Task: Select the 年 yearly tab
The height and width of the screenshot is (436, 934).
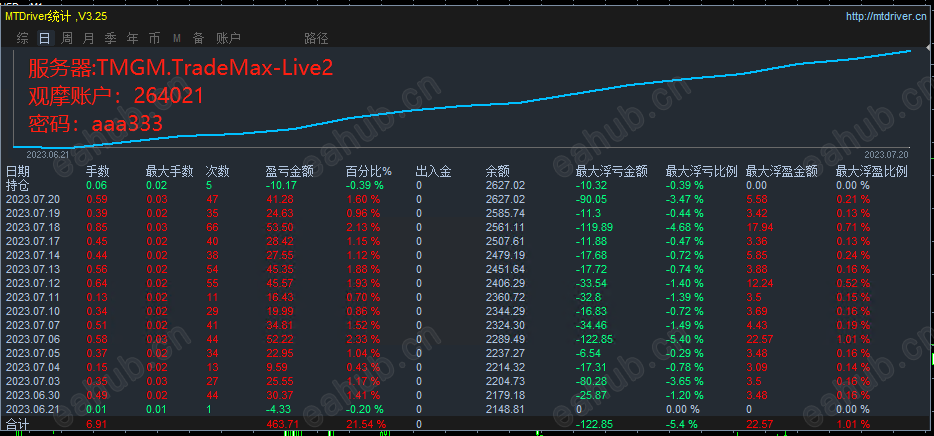Action: 132,39
